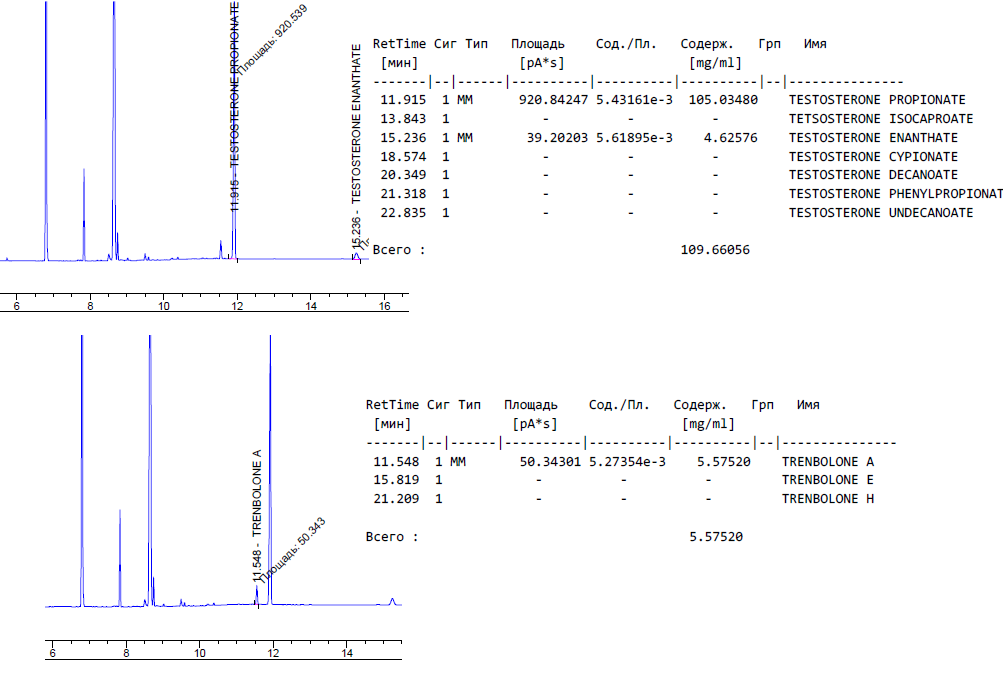Click the TESTOSTERONE ENANTHATE name in the table
The width and height of the screenshot is (1003, 687).
click(872, 138)
